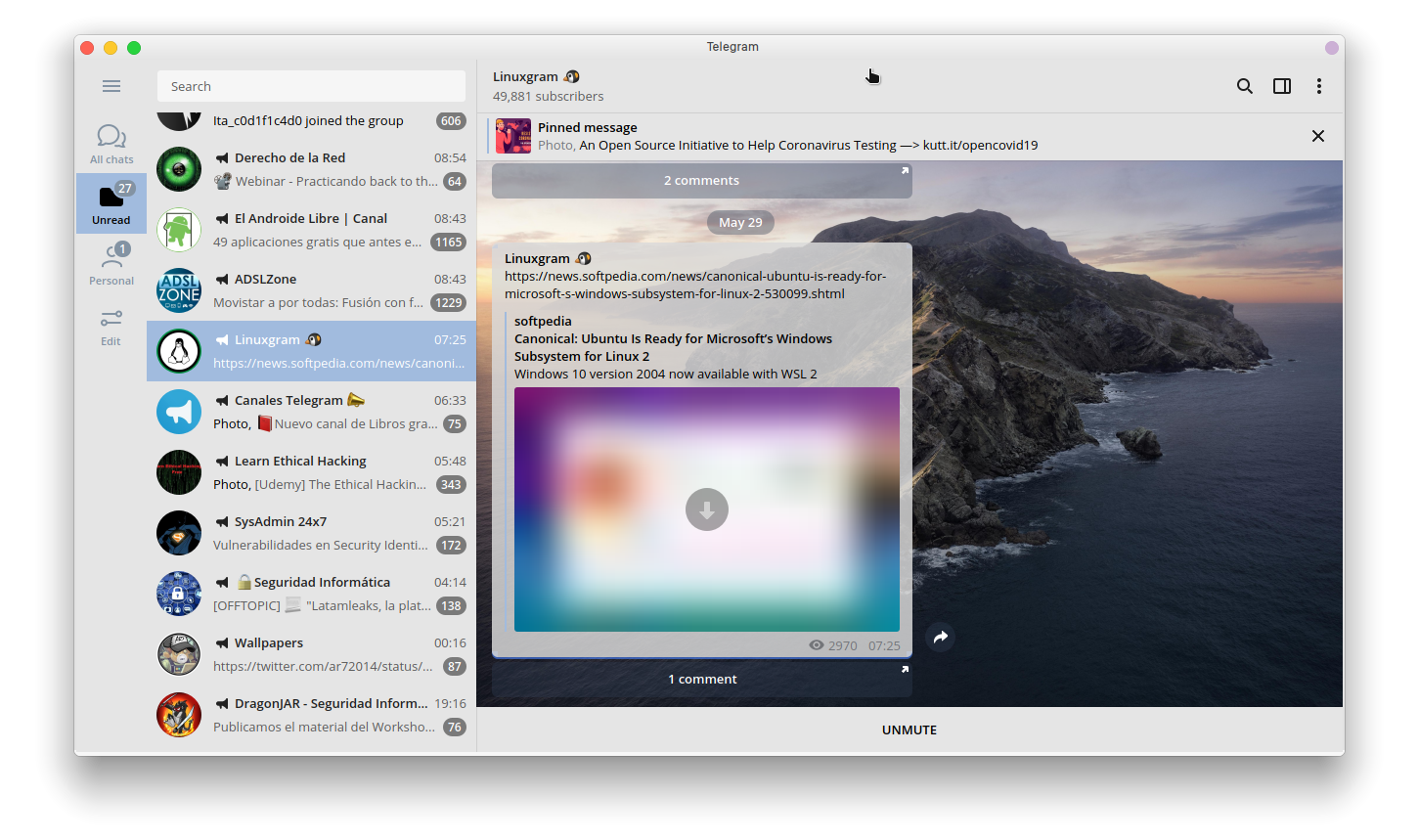
Task: Click Learn Ethical Hacking dark avatar
Action: pyautogui.click(x=179, y=472)
